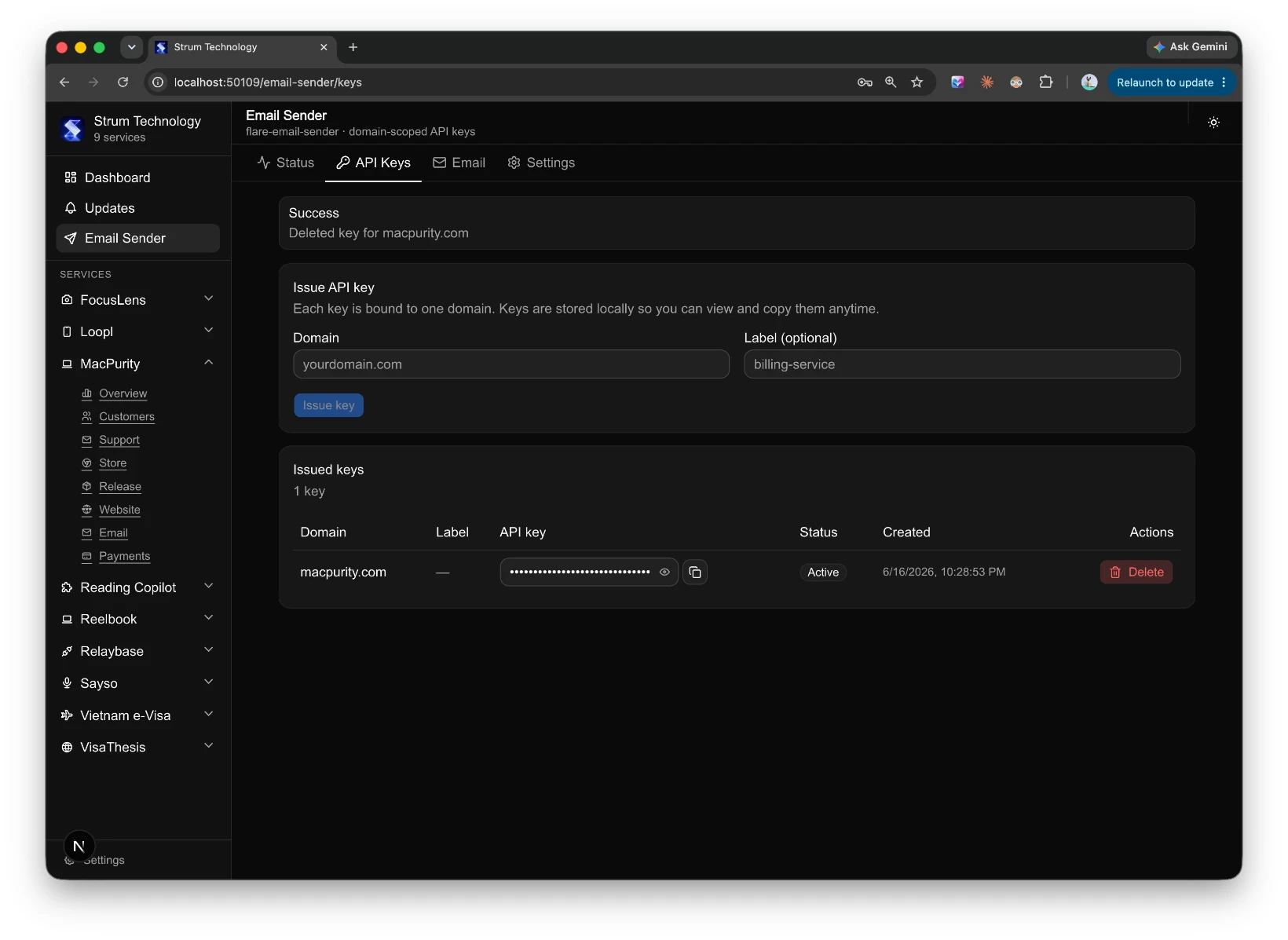
Task: Open Updates from the sidebar
Action: click(138, 208)
